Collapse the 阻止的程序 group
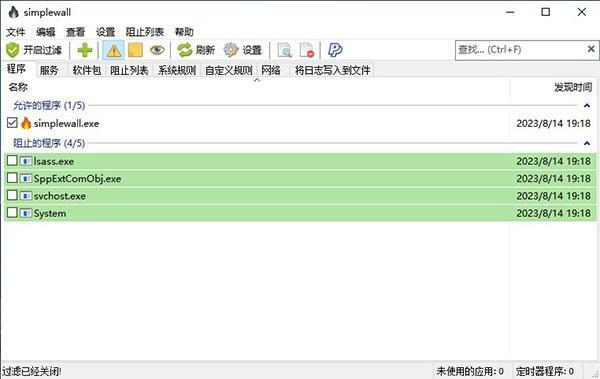 [x=587, y=143]
